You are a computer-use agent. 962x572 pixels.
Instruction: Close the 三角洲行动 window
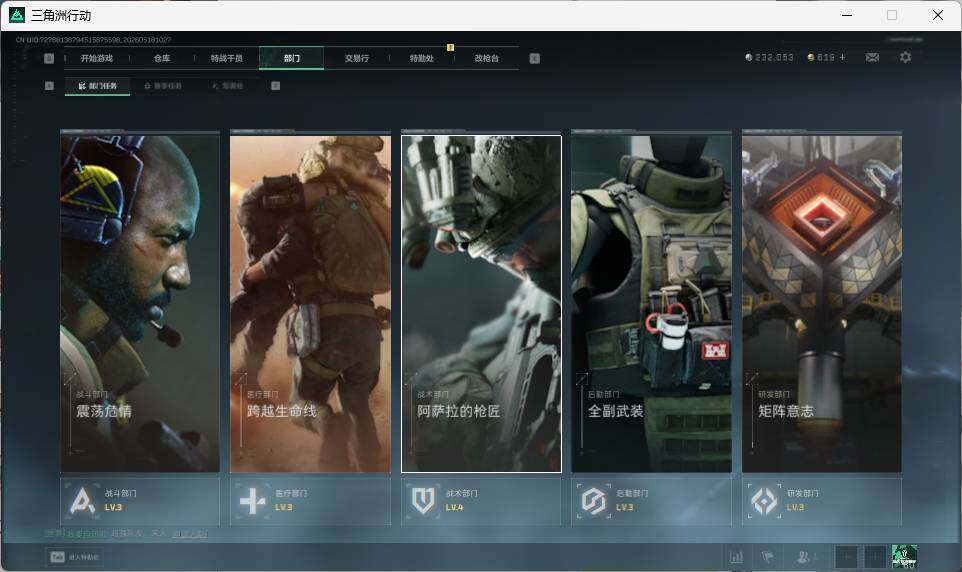937,15
